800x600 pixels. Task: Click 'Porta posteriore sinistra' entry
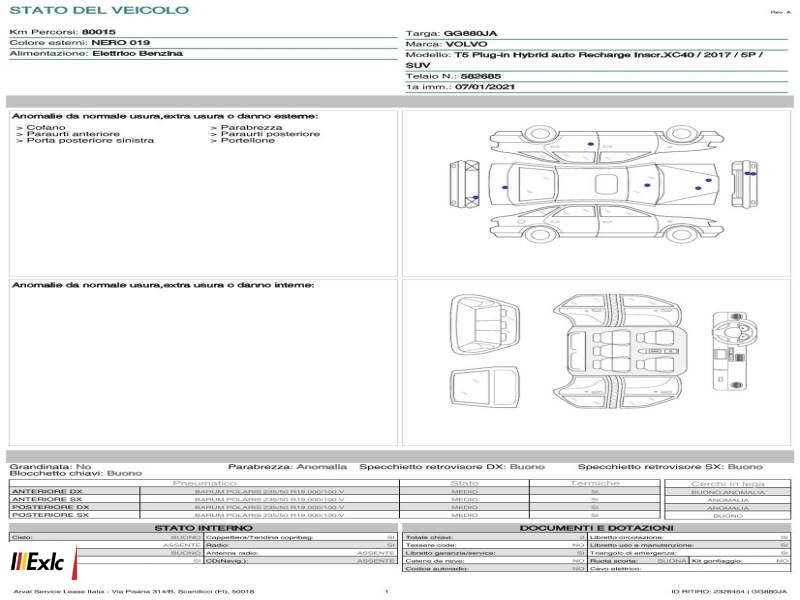pyautogui.click(x=85, y=140)
